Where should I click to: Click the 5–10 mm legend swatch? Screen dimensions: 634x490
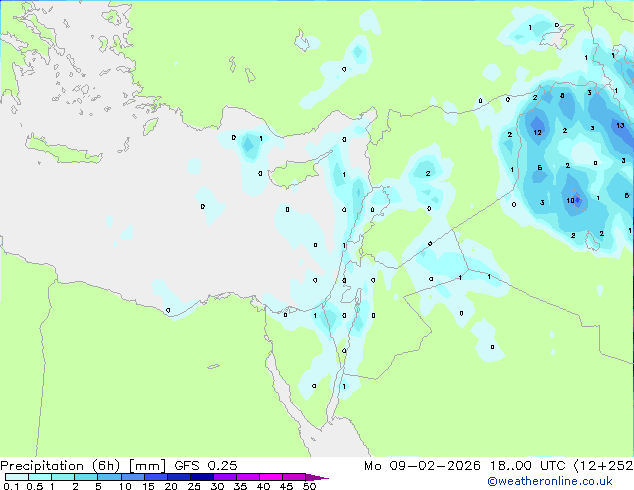(109, 477)
